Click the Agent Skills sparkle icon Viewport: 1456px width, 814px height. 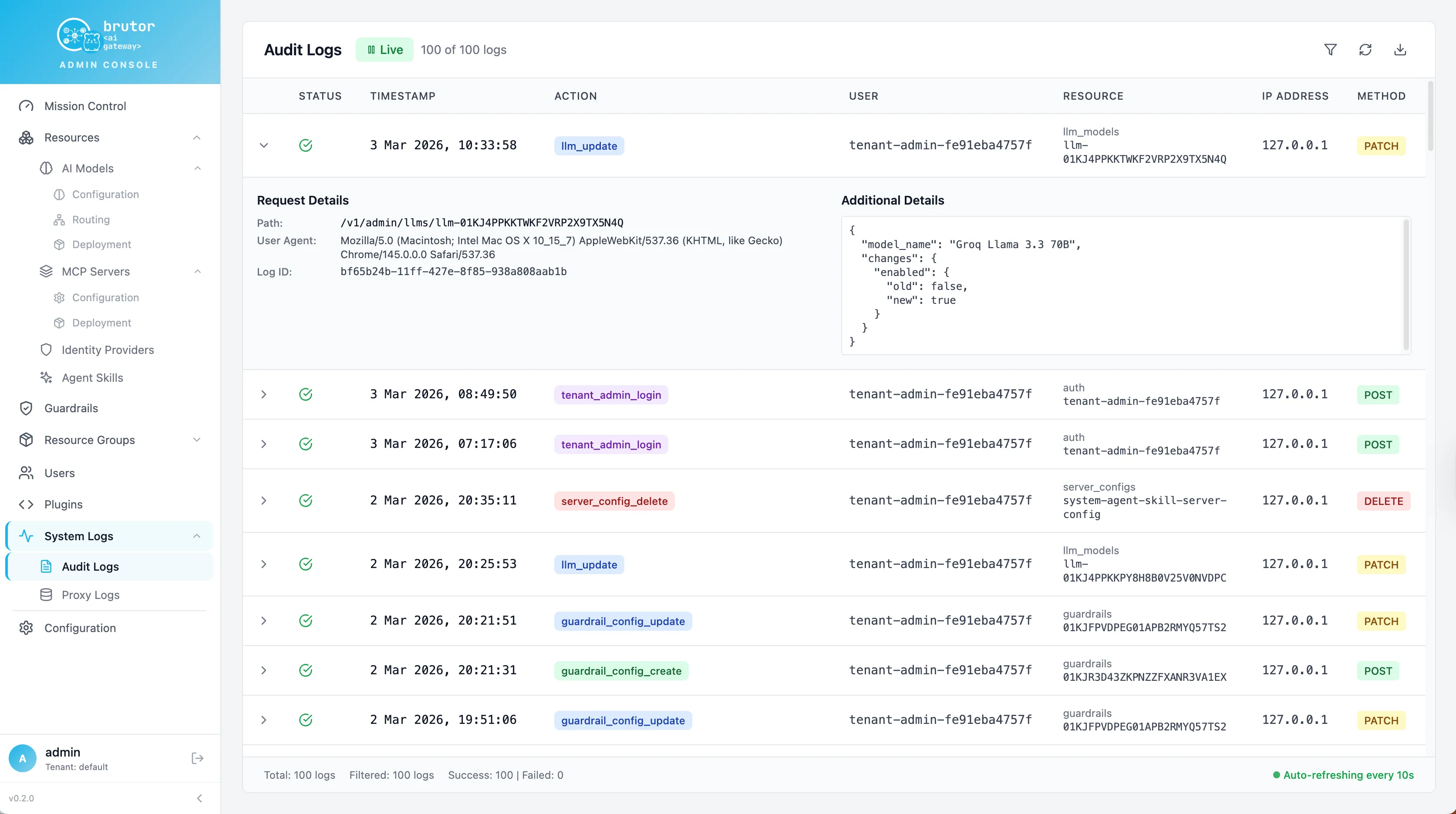coord(46,377)
